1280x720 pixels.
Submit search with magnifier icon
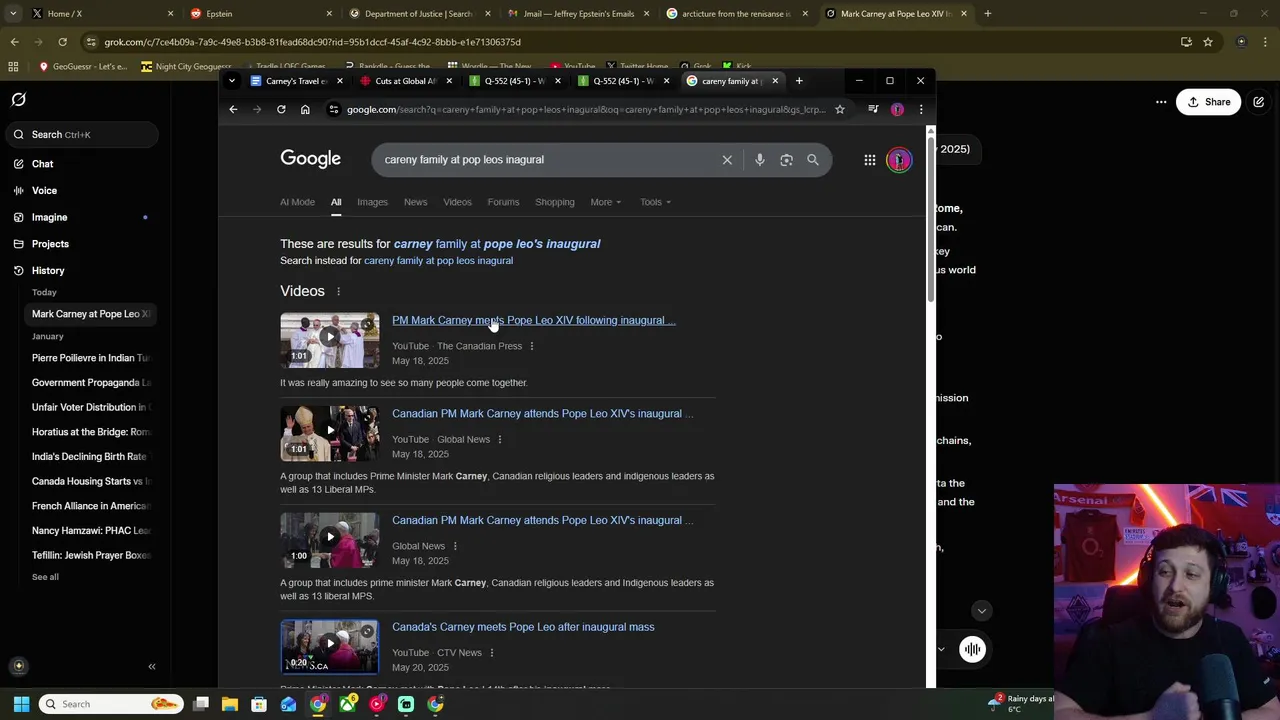pos(813,160)
